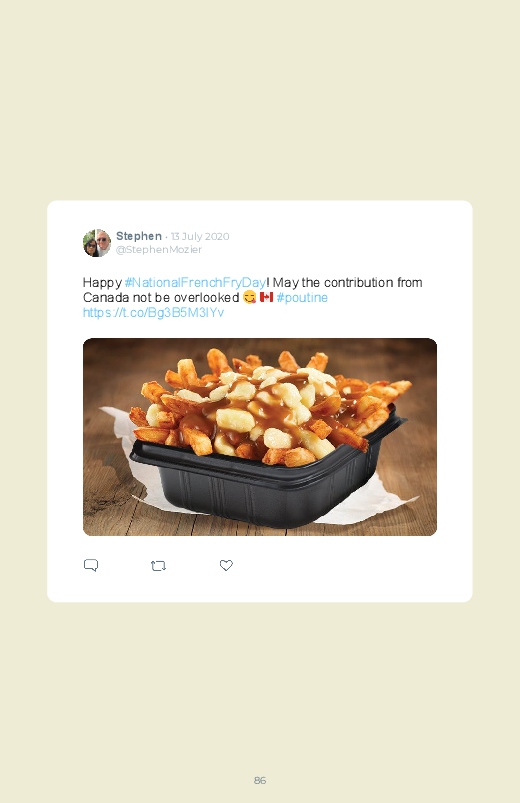Like the tweet with the heart icon
The image size is (520, 803).
tap(226, 565)
